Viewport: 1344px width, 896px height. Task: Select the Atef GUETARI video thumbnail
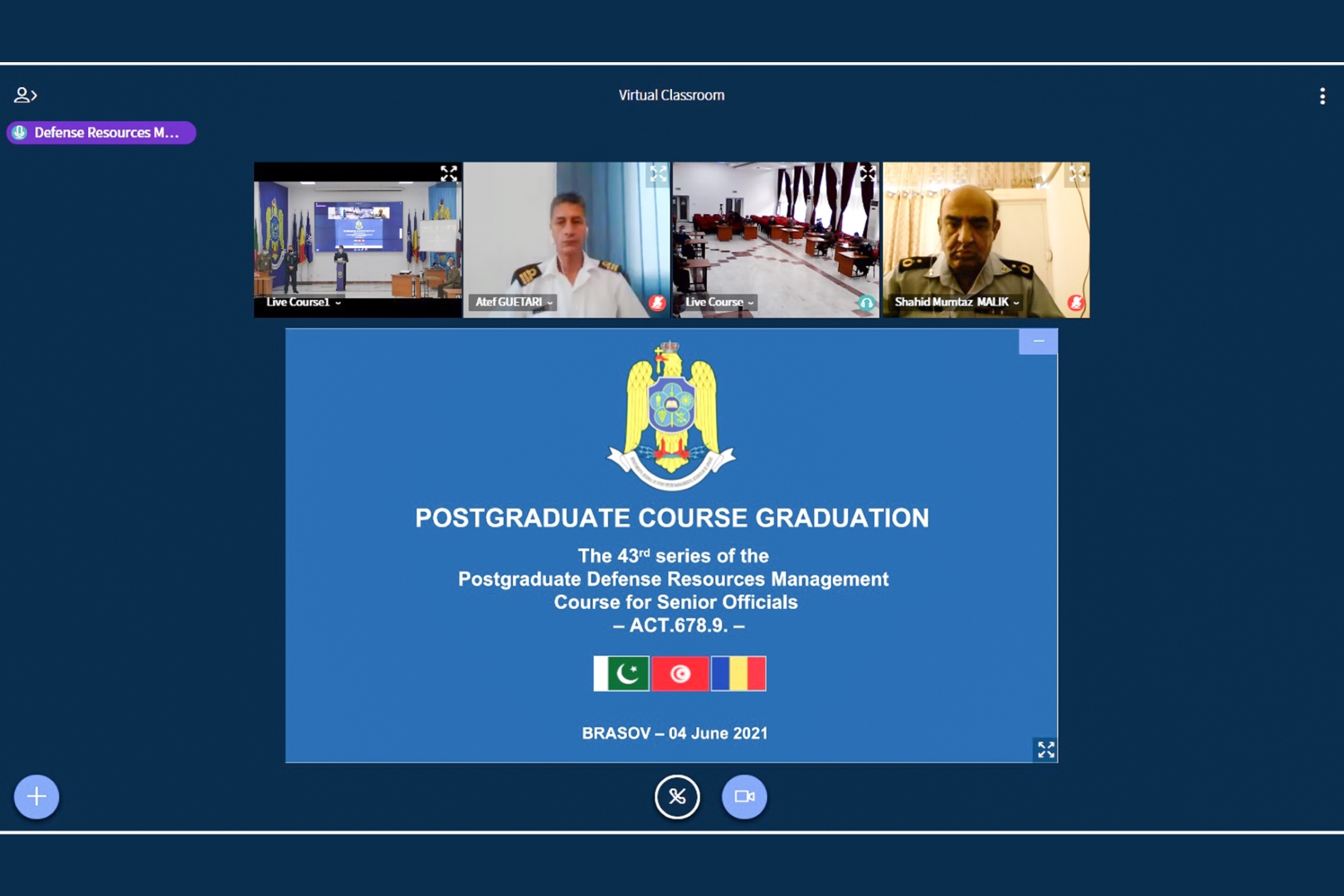click(567, 240)
